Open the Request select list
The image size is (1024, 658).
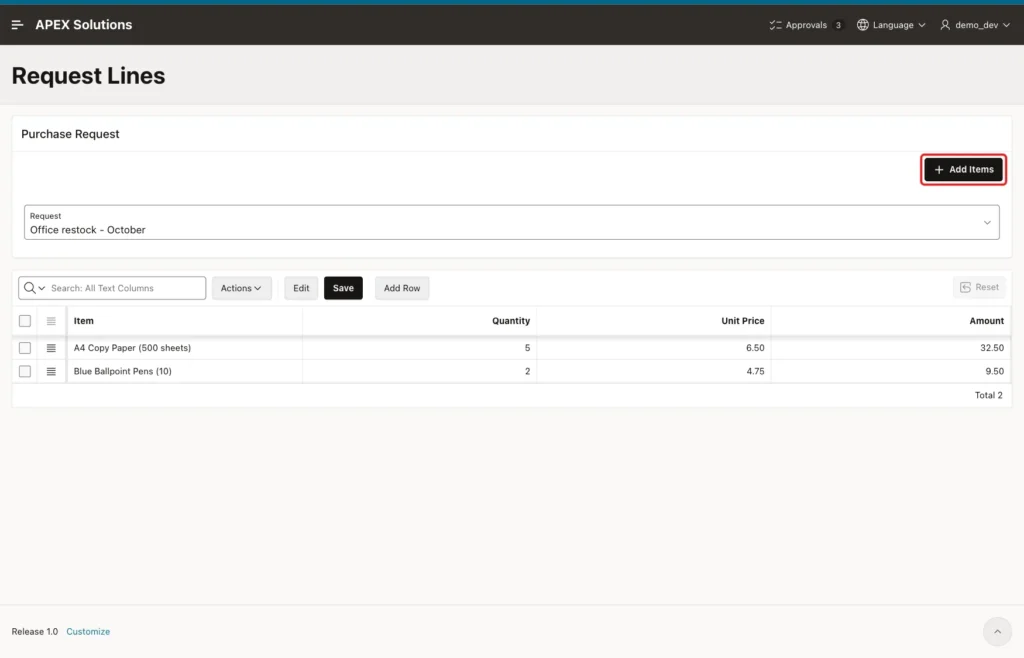coord(511,223)
